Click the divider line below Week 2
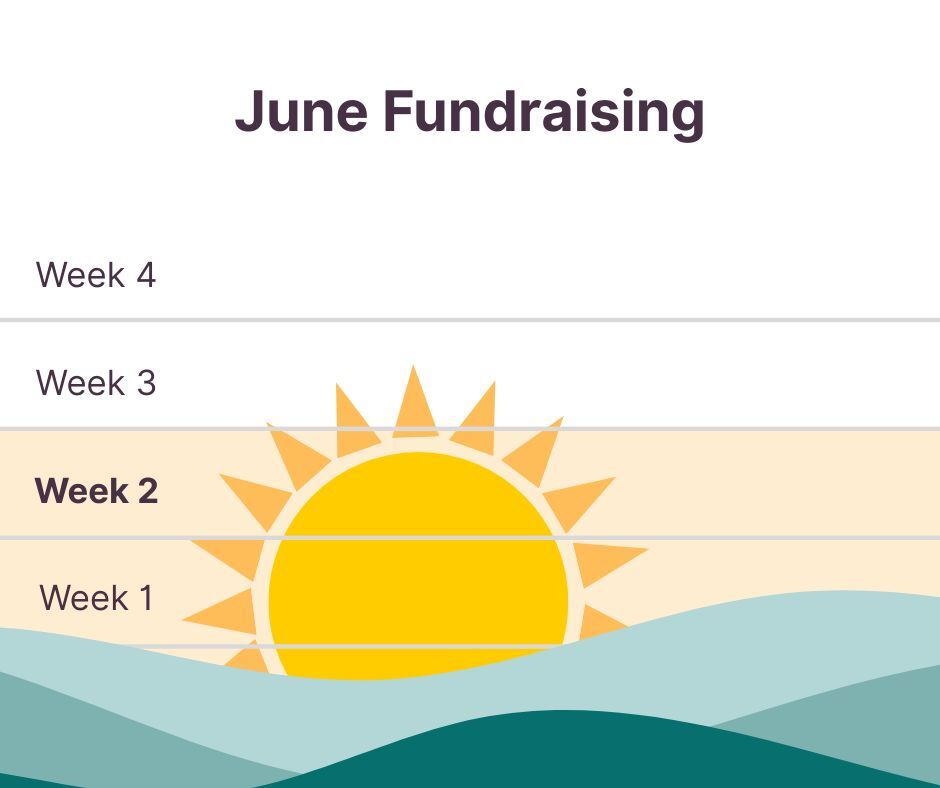Image resolution: width=940 pixels, height=788 pixels. [470, 538]
